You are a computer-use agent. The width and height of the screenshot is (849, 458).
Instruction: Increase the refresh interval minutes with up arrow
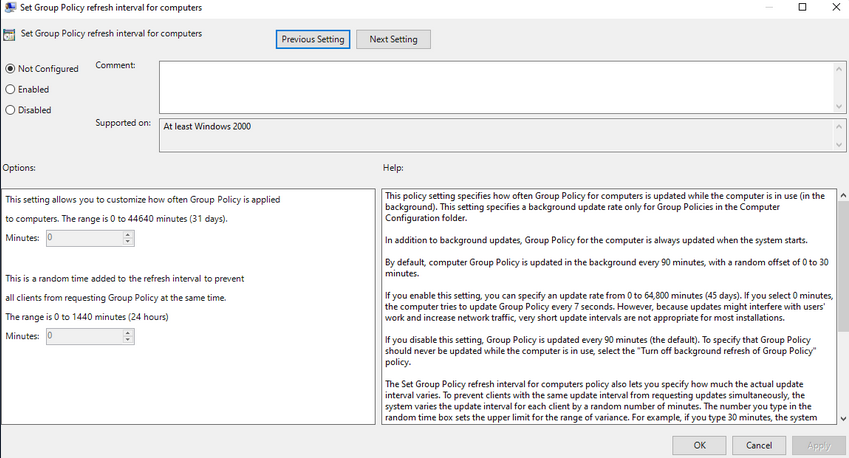pos(127,234)
